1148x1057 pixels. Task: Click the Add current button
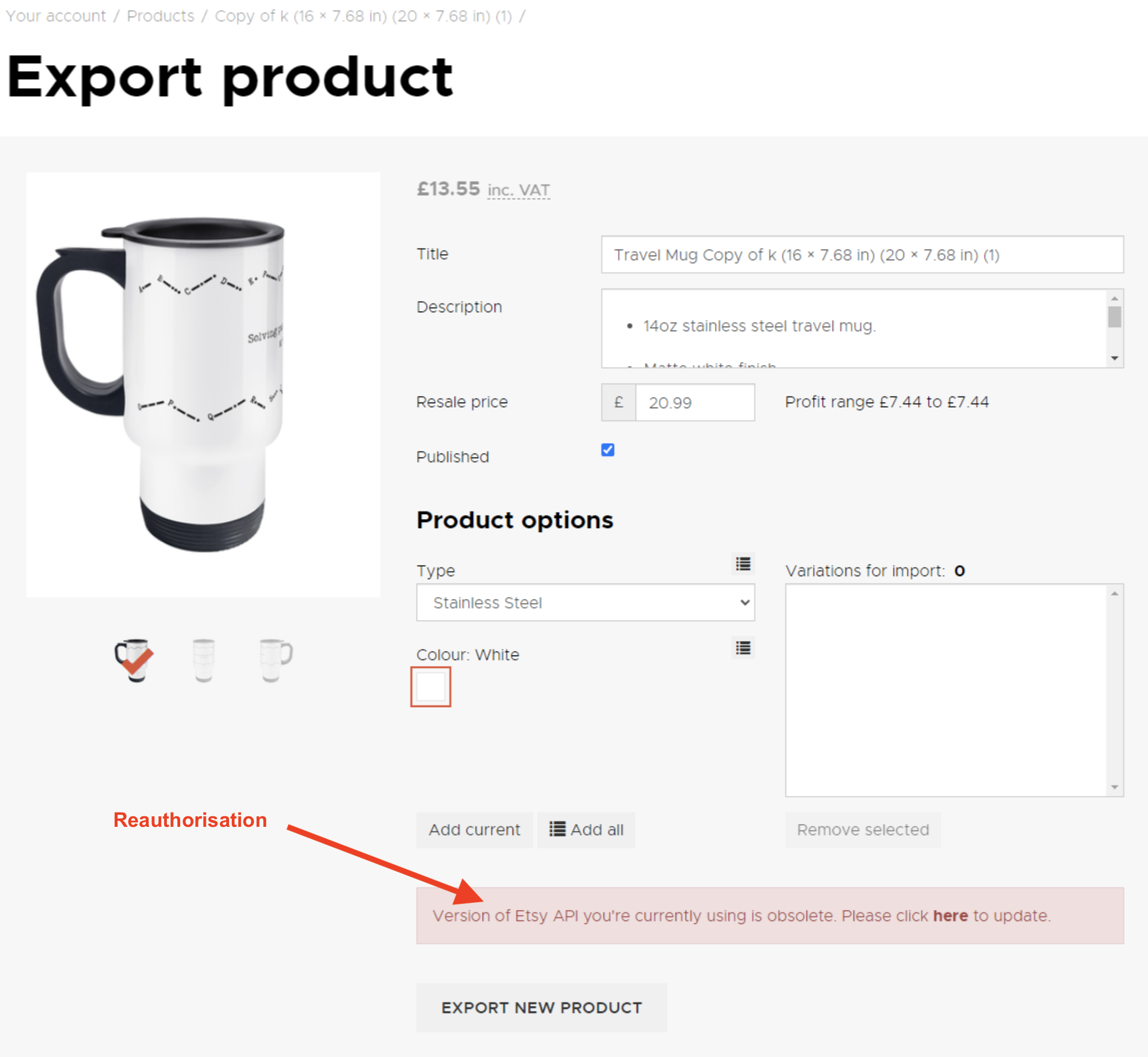[x=474, y=830]
